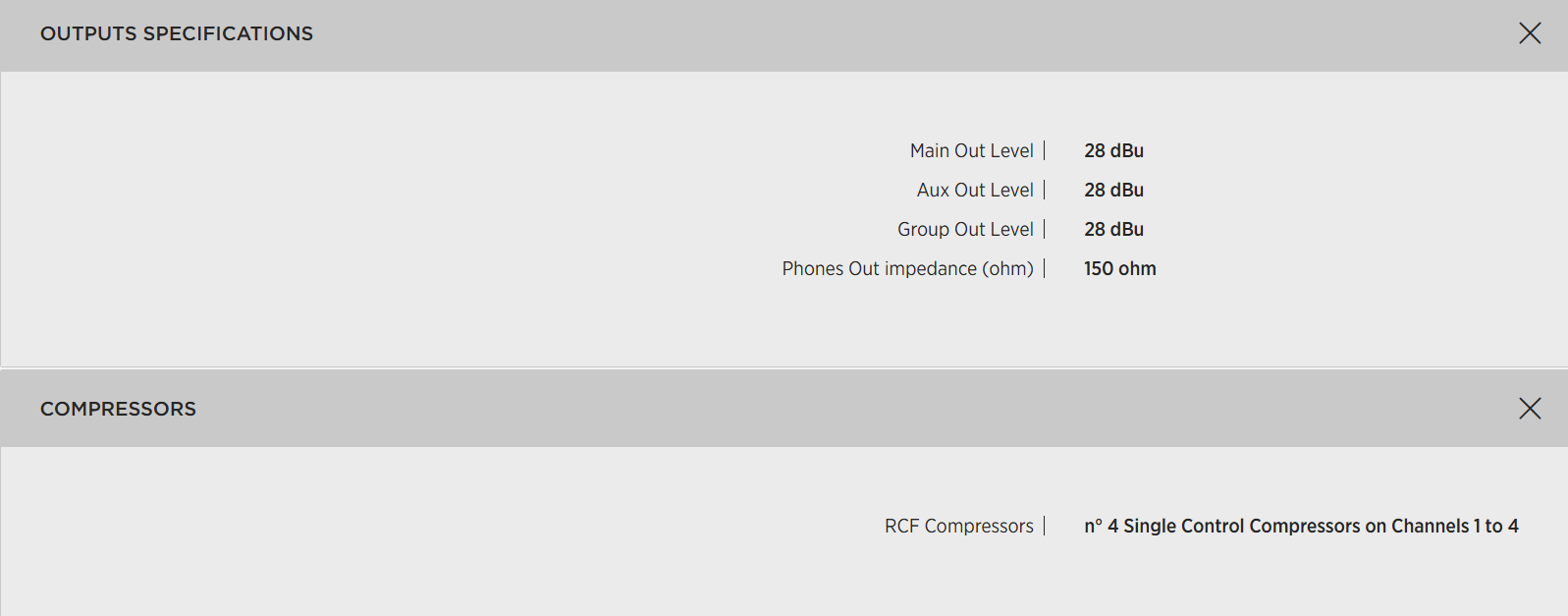Click the 28 dBu value for Main Out

(x=1113, y=150)
